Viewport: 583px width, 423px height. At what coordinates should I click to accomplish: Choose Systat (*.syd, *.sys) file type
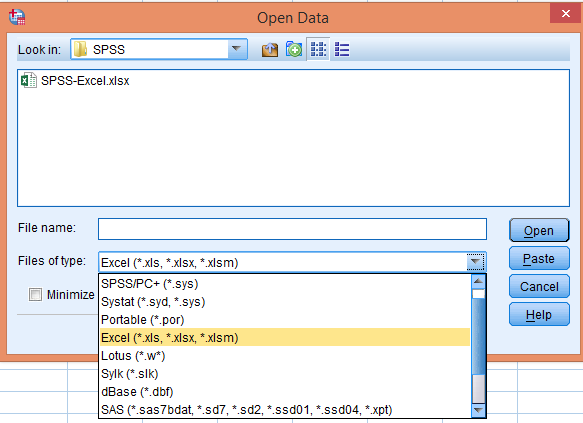coord(285,301)
